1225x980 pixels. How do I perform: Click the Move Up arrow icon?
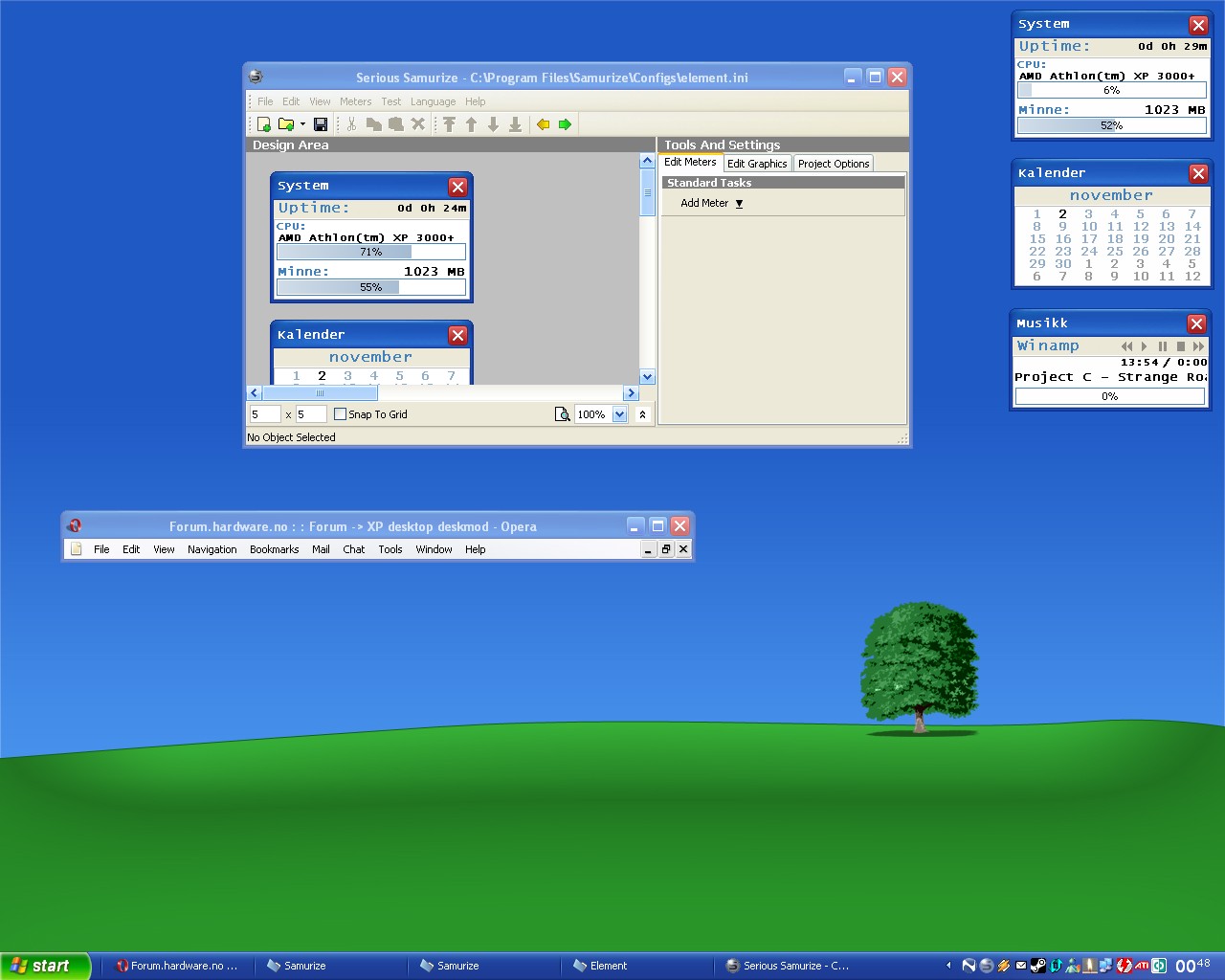pyautogui.click(x=471, y=124)
